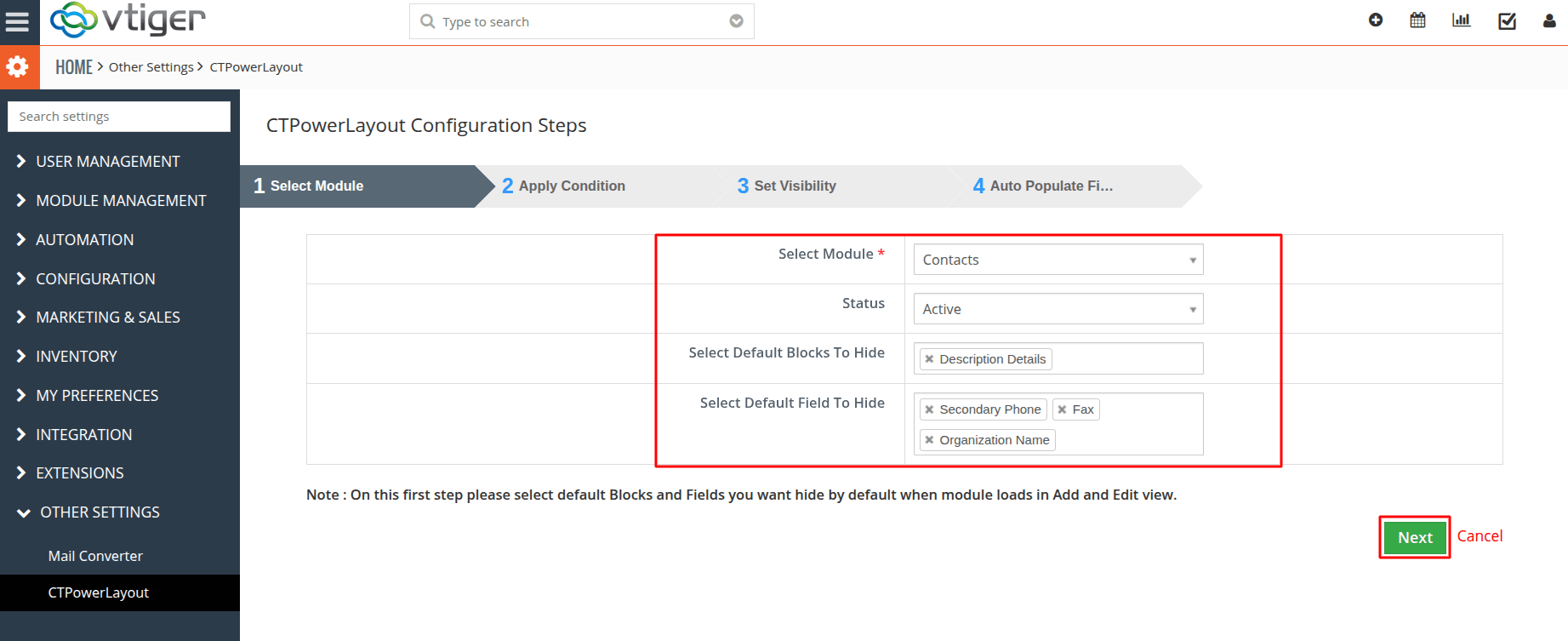Viewport: 1568px width, 641px height.
Task: Open the tasks checkmark icon
Action: (x=1507, y=20)
